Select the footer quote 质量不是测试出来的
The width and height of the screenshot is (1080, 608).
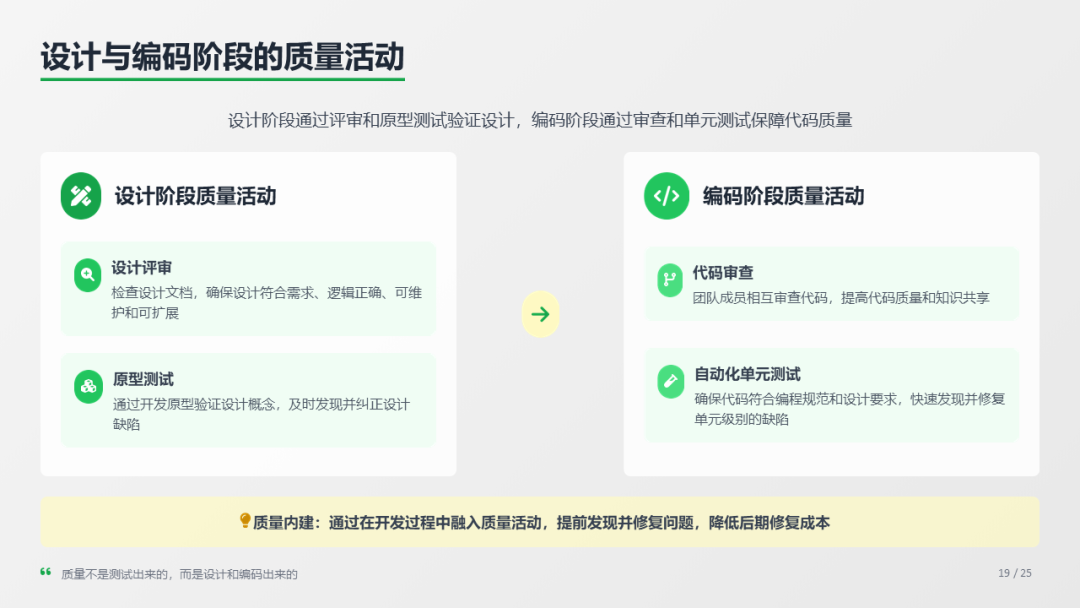pyautogui.click(x=179, y=574)
